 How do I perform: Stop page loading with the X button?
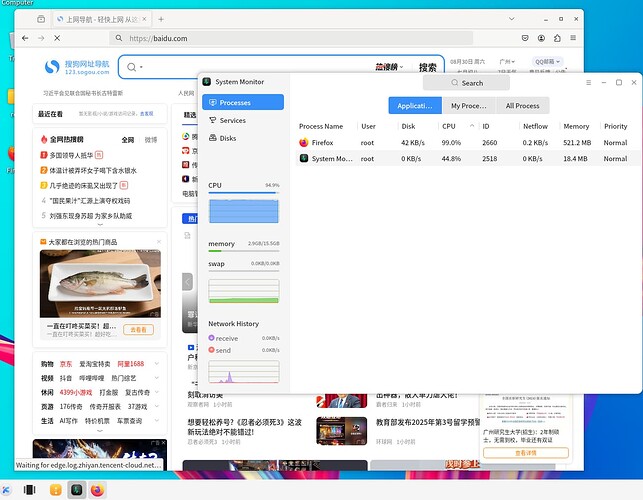tap(57, 38)
